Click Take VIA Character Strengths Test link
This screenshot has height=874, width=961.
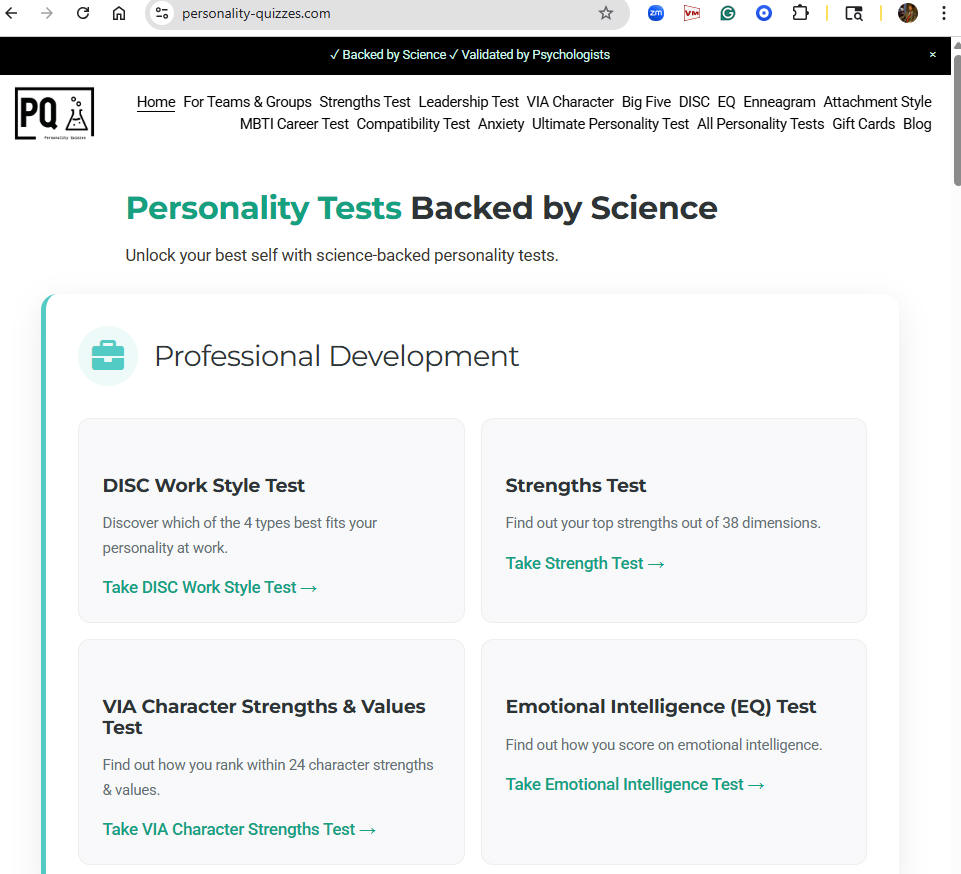coord(239,829)
